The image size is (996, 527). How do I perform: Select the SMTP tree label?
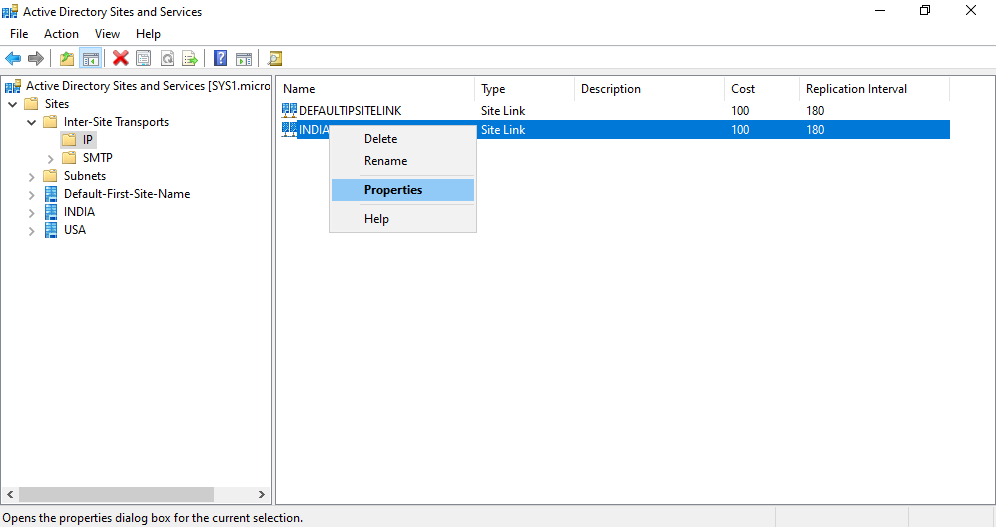[x=97, y=157]
